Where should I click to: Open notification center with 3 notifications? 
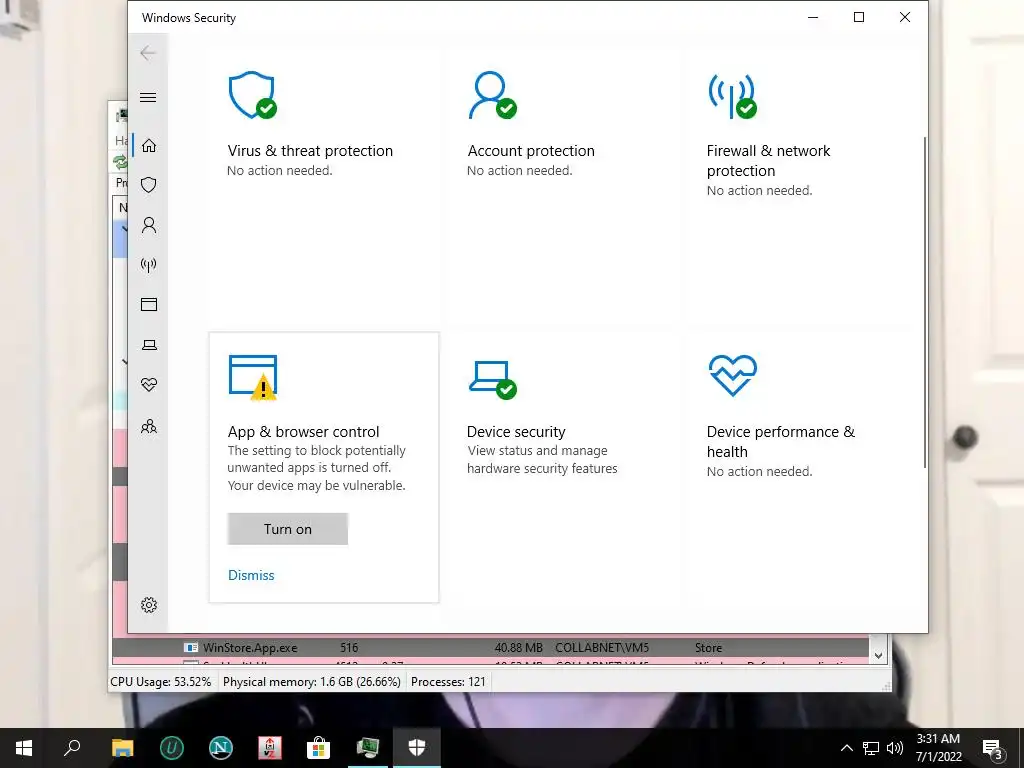pyautogui.click(x=993, y=748)
